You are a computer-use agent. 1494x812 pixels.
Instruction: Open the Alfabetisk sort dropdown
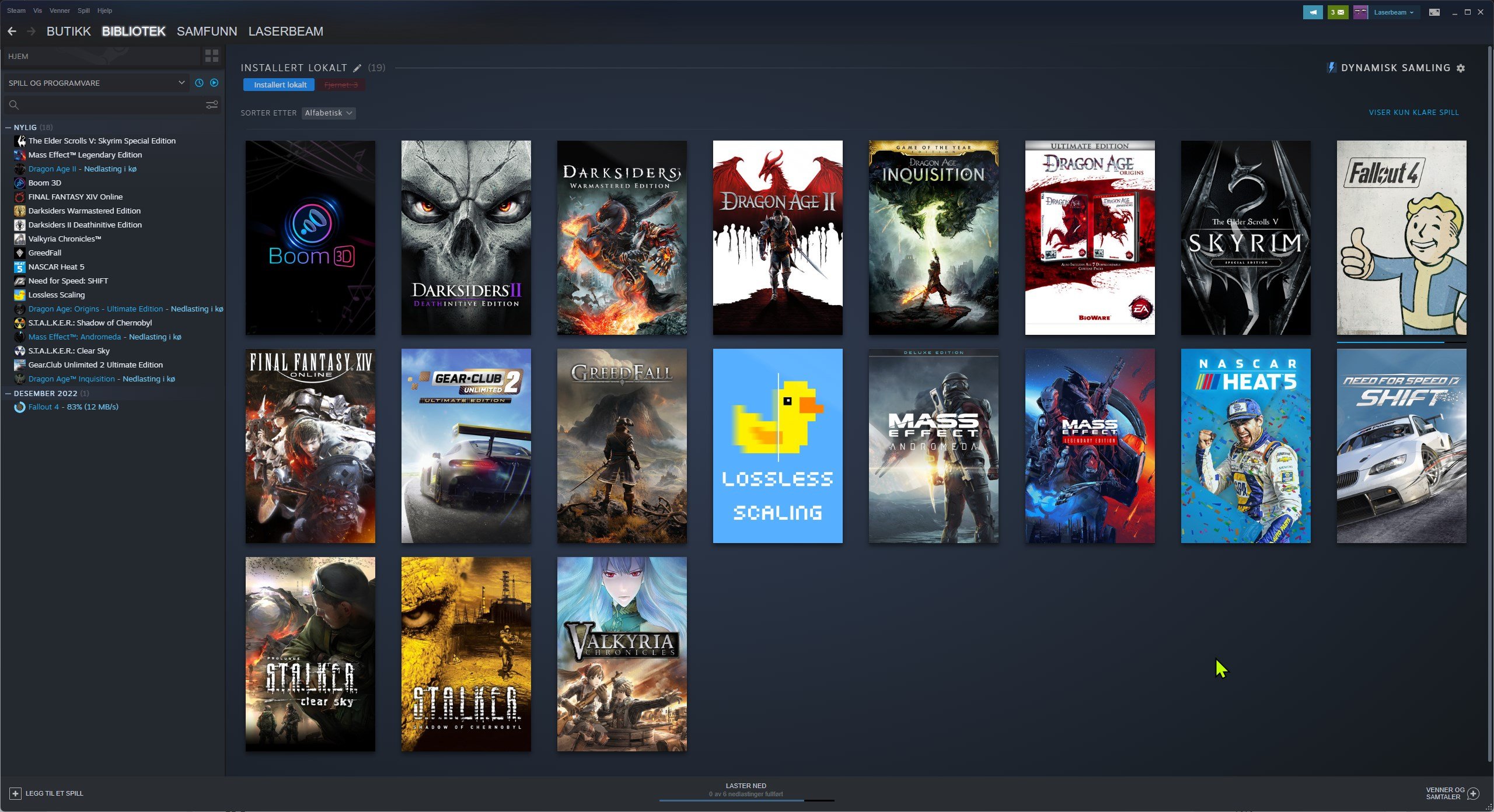(329, 113)
